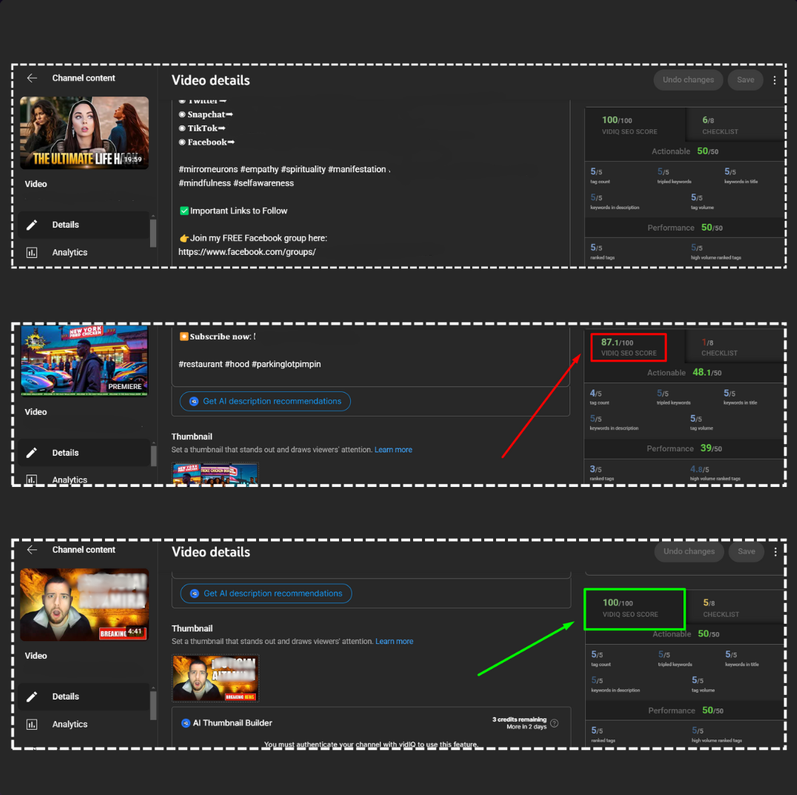797x795 pixels.
Task: Open Details pencil icon under 4:41 video
Action: click(32, 696)
